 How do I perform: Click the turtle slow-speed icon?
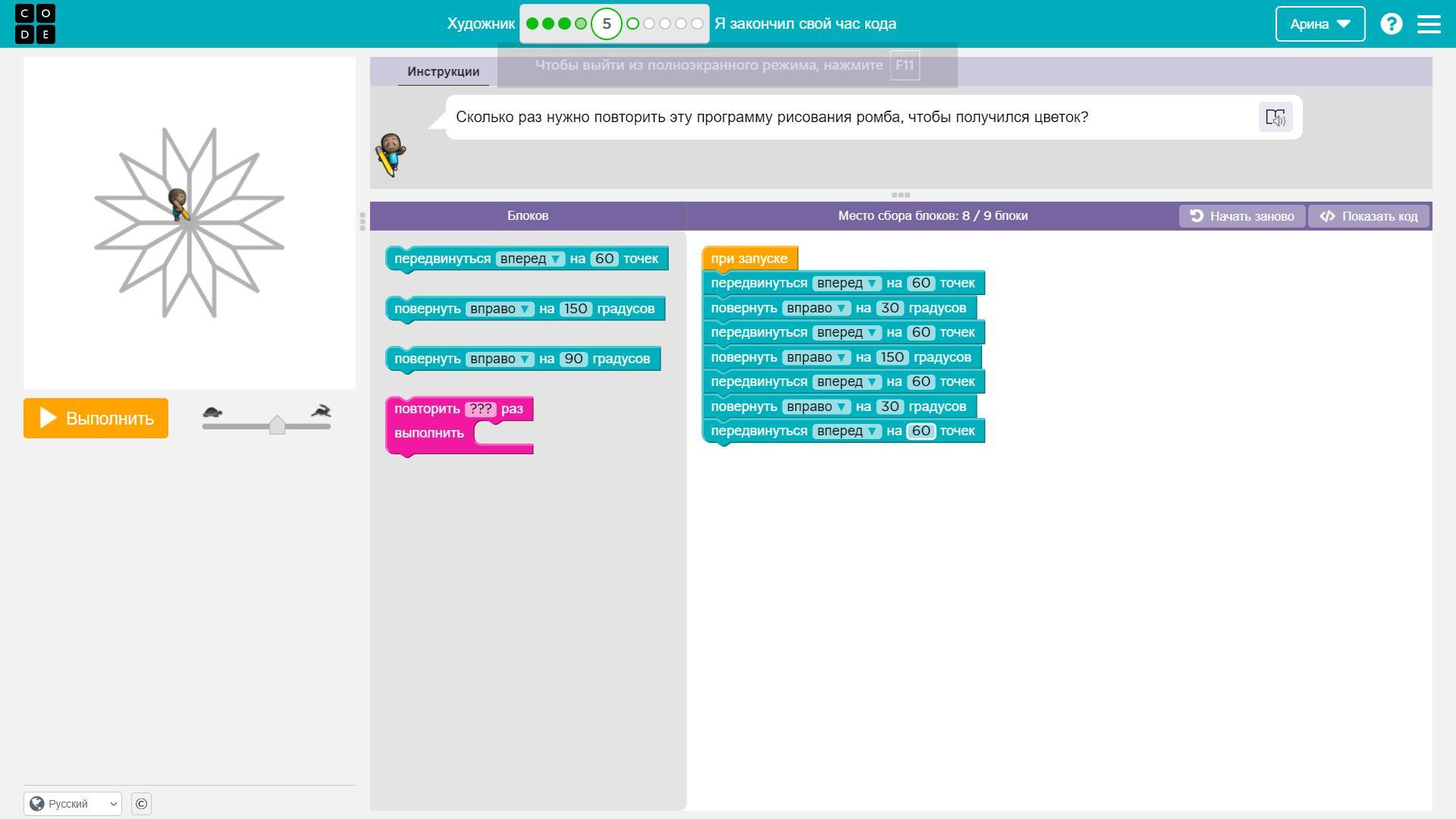[212, 412]
